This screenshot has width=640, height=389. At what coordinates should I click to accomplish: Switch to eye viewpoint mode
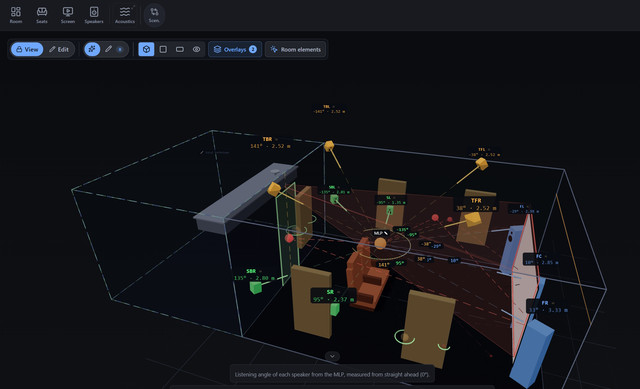pyautogui.click(x=196, y=49)
